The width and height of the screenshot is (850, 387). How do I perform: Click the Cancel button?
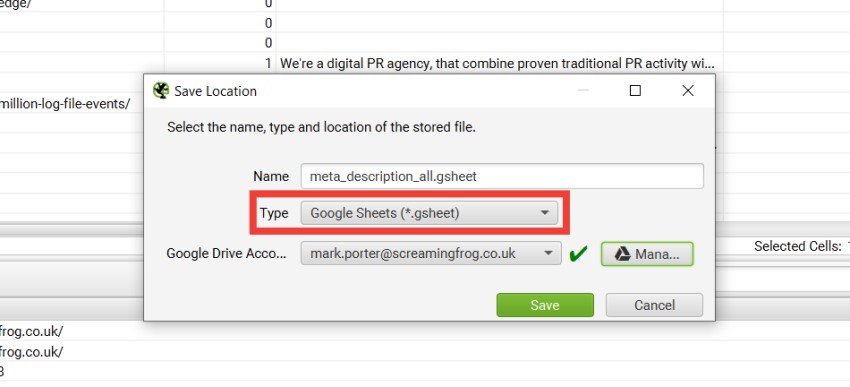[x=654, y=305]
